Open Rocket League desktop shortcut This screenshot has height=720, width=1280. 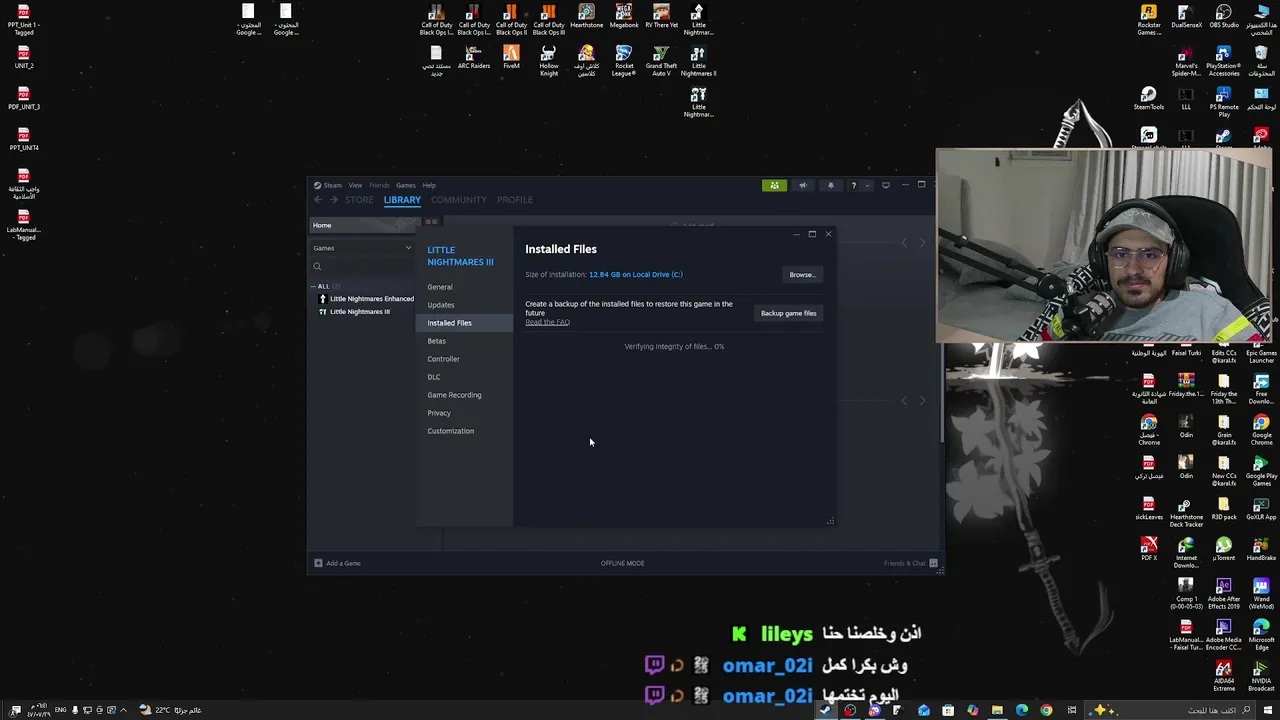[x=624, y=61]
